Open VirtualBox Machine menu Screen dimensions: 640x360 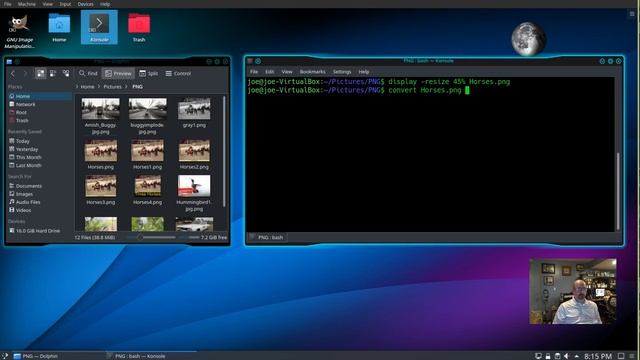[27, 4]
